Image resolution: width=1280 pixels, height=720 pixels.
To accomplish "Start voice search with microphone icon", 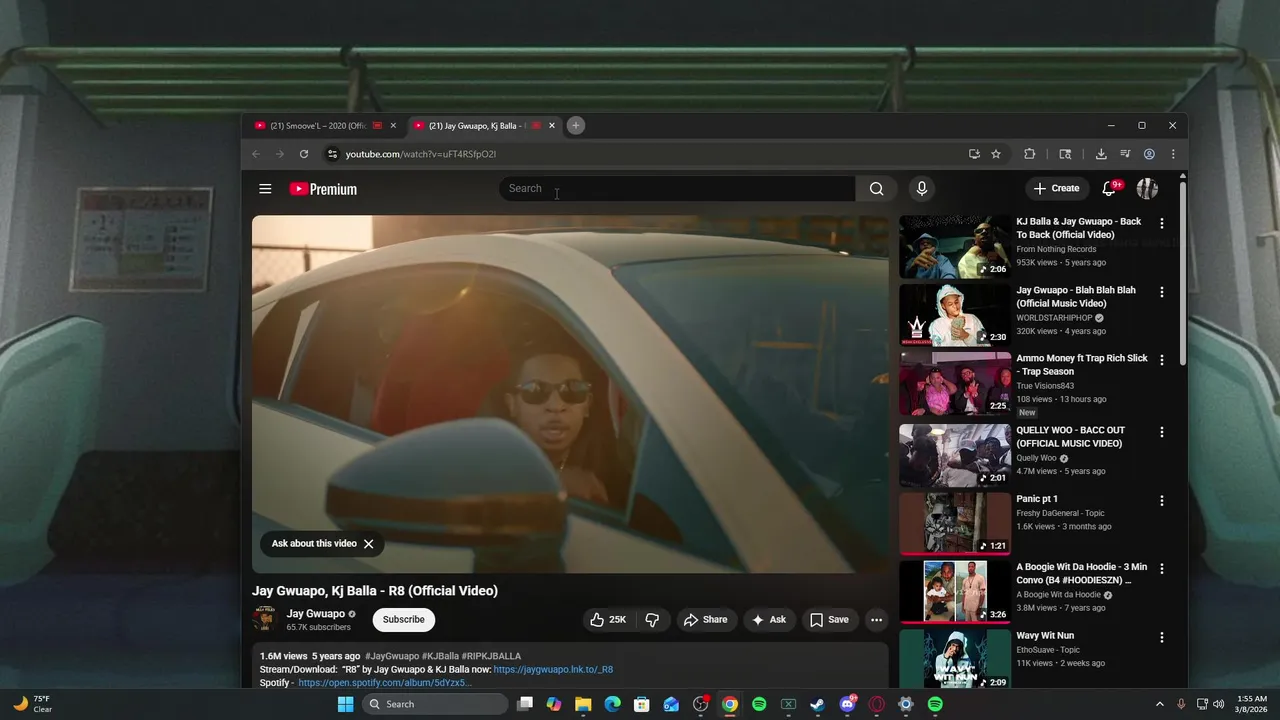I will (x=922, y=189).
